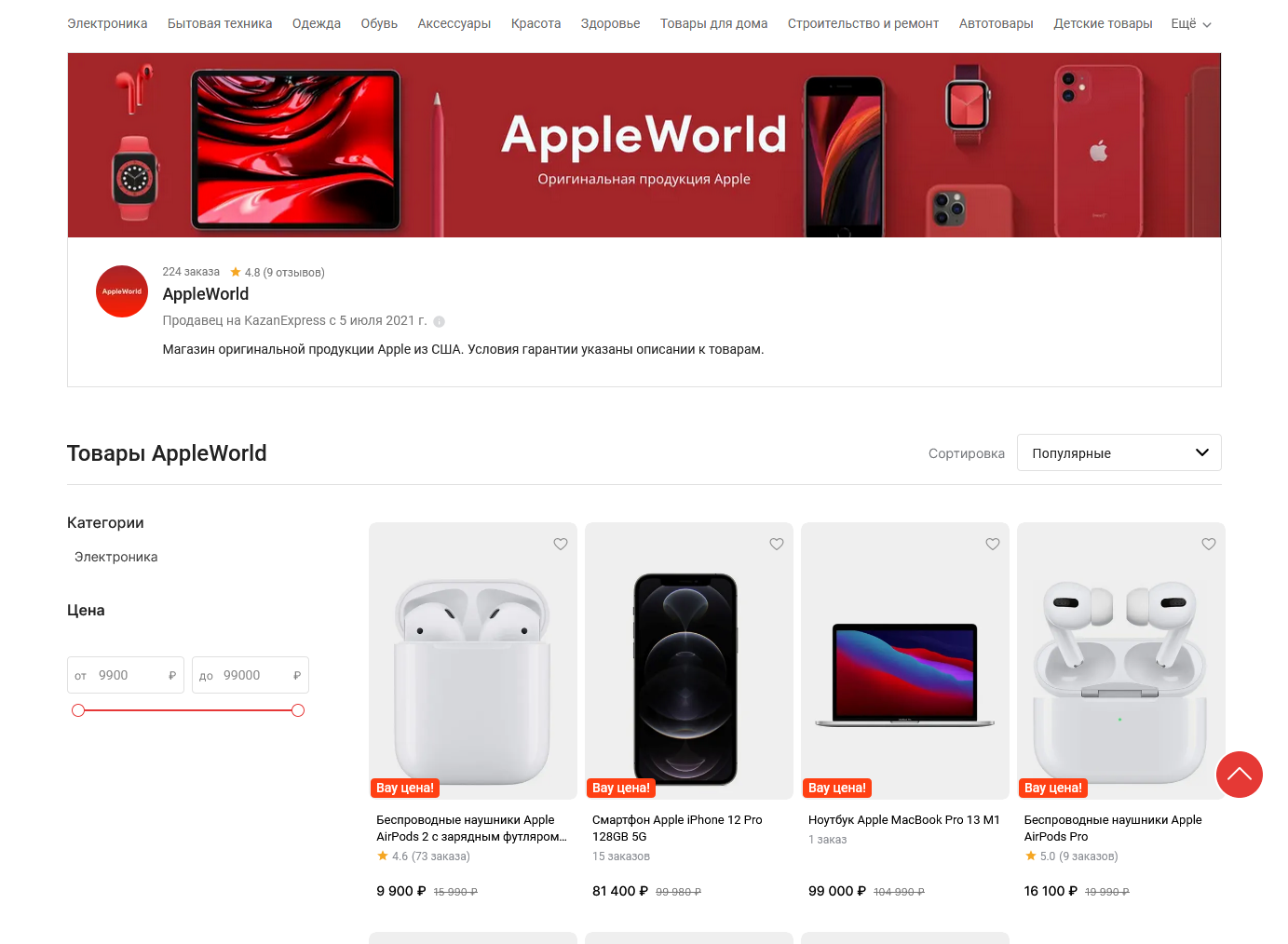Click the rating star near 4.8
1288x944 pixels.
coord(236,272)
